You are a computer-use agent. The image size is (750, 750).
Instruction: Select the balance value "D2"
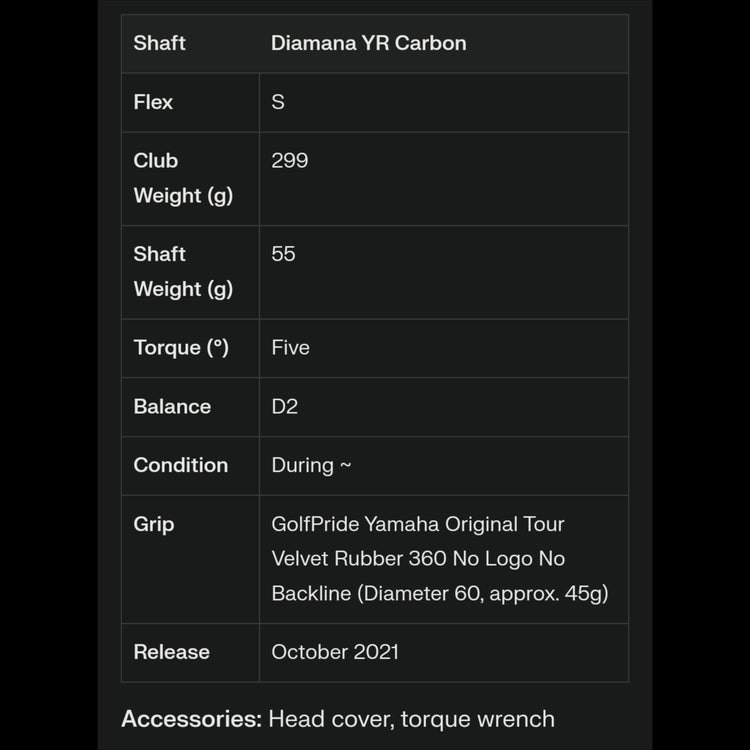coord(284,407)
